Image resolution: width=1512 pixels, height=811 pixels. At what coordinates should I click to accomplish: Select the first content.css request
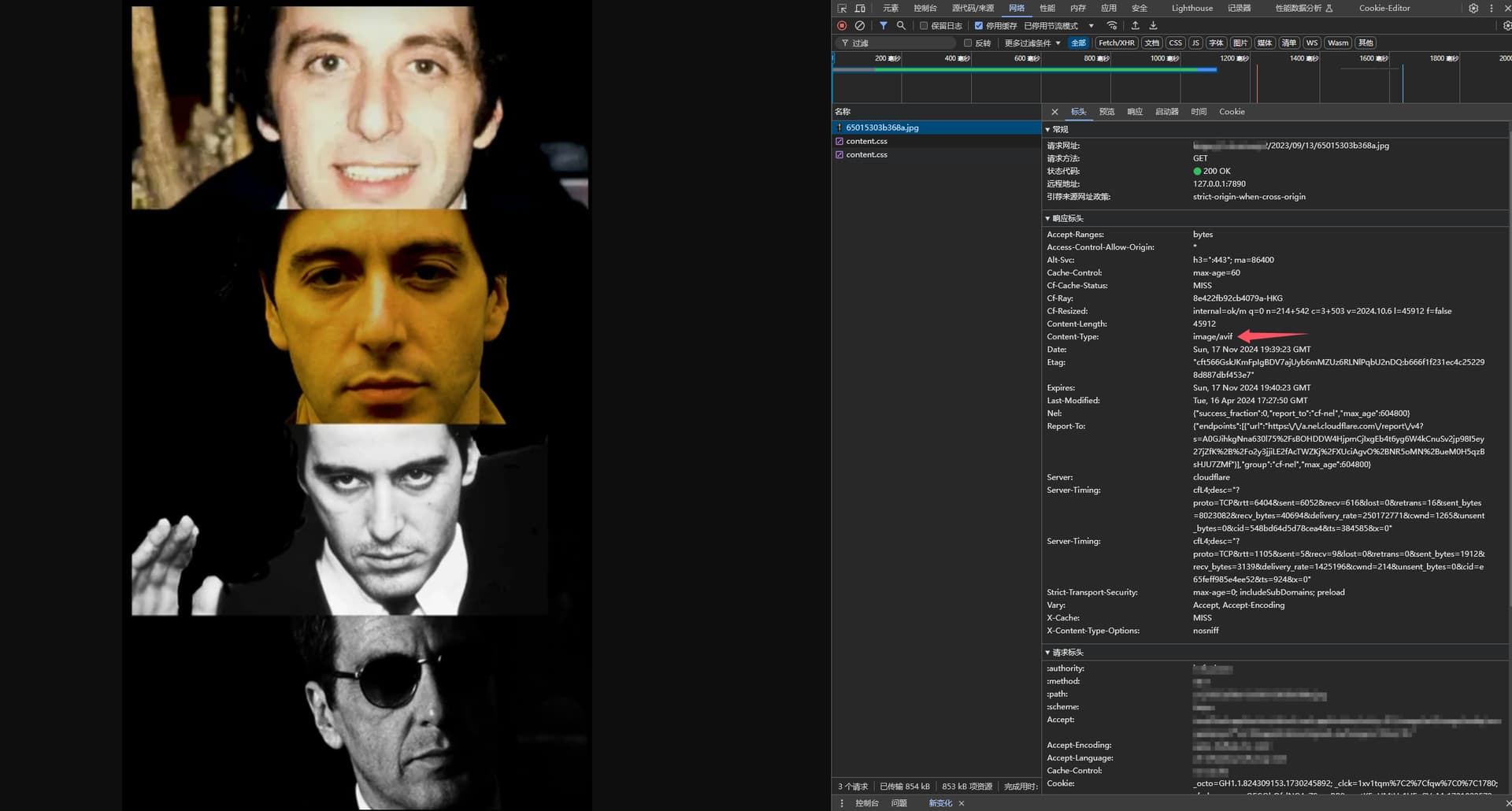(x=866, y=142)
